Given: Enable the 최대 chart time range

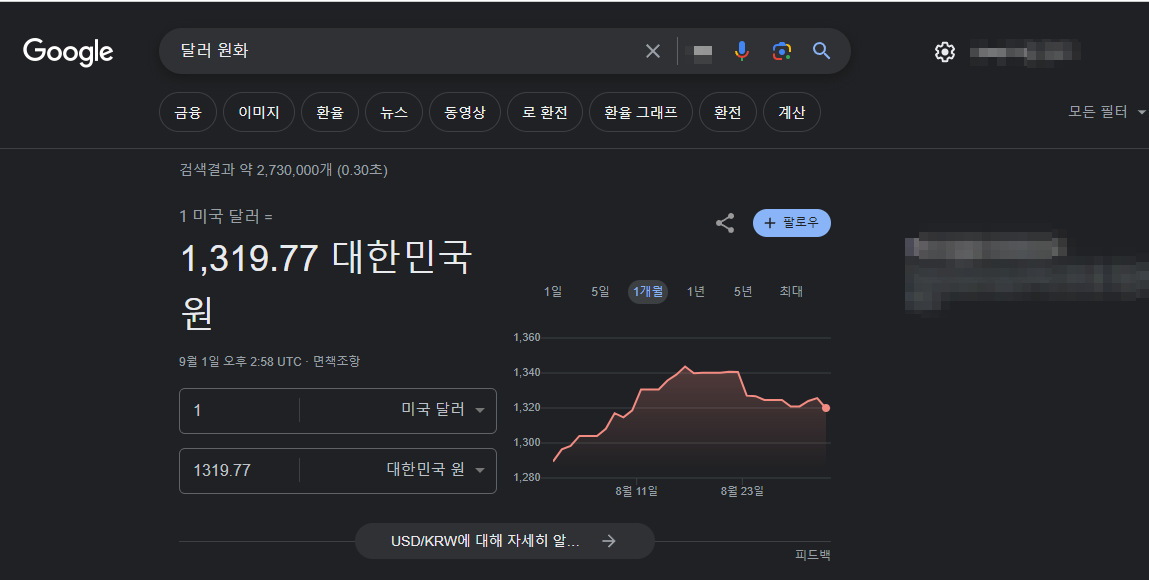Looking at the screenshot, I should (790, 291).
